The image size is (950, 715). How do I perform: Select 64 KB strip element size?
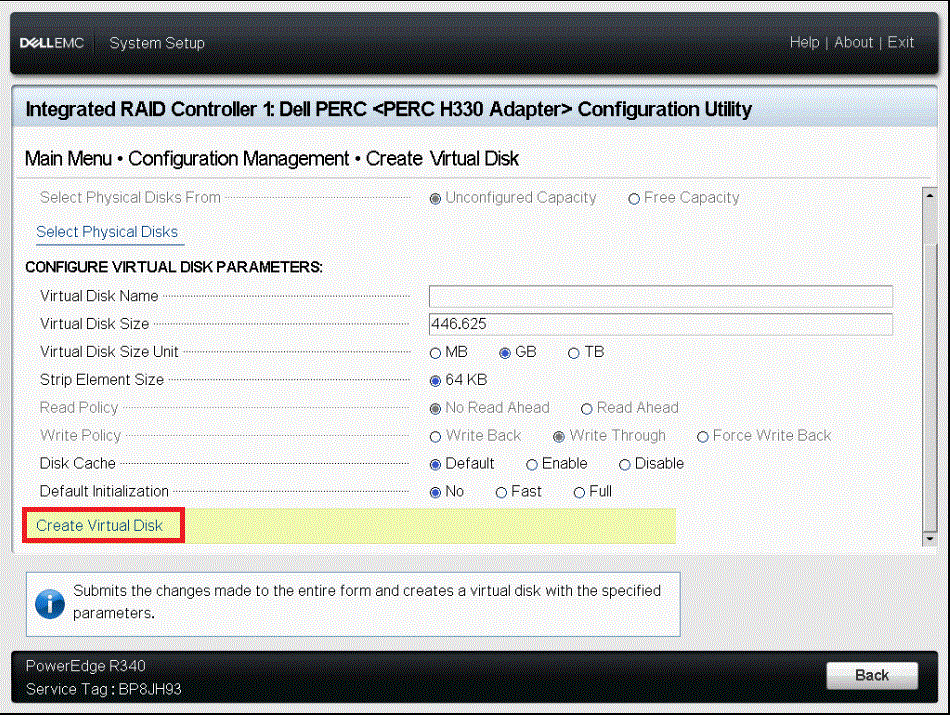coord(435,381)
